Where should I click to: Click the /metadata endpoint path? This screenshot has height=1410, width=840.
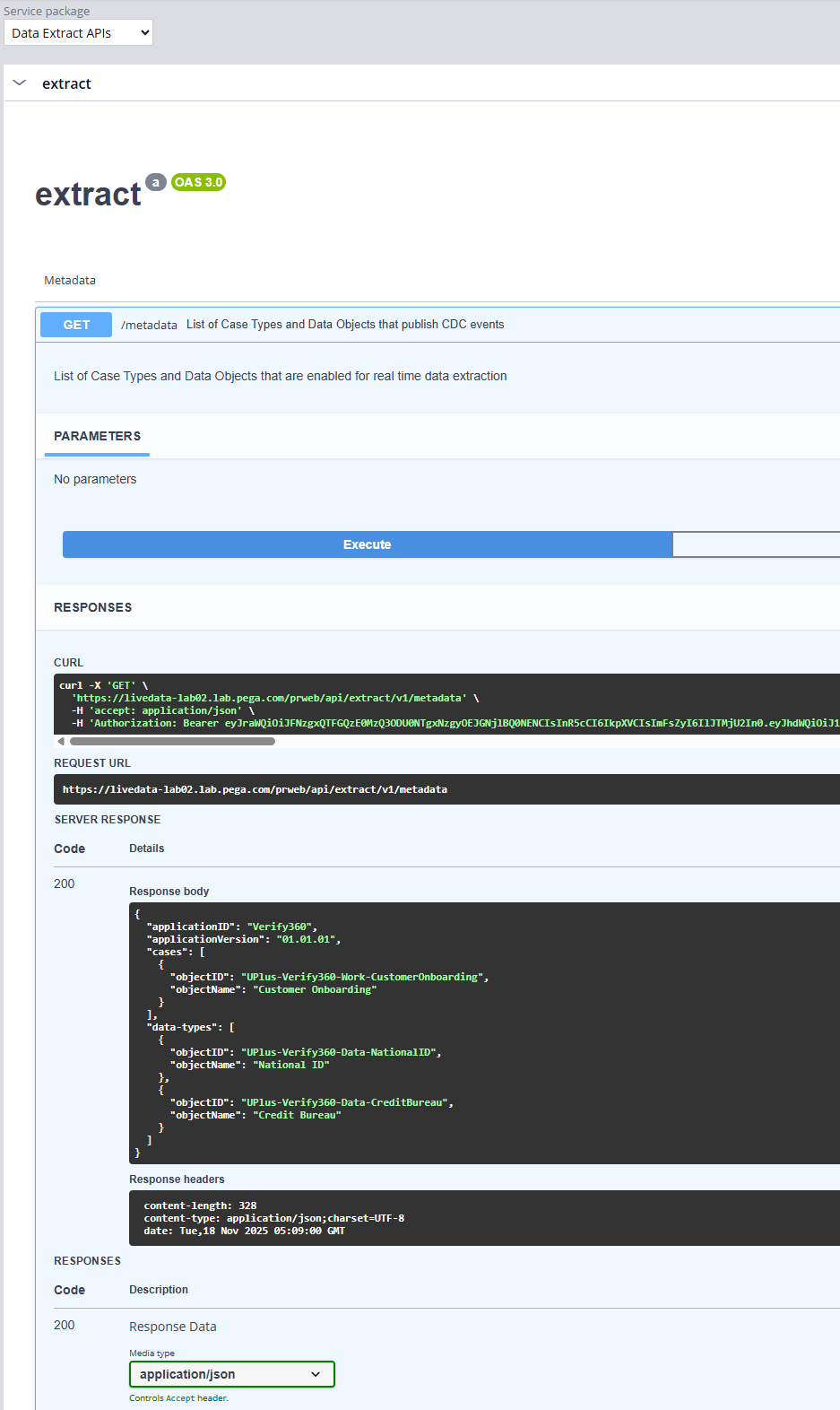(x=149, y=325)
